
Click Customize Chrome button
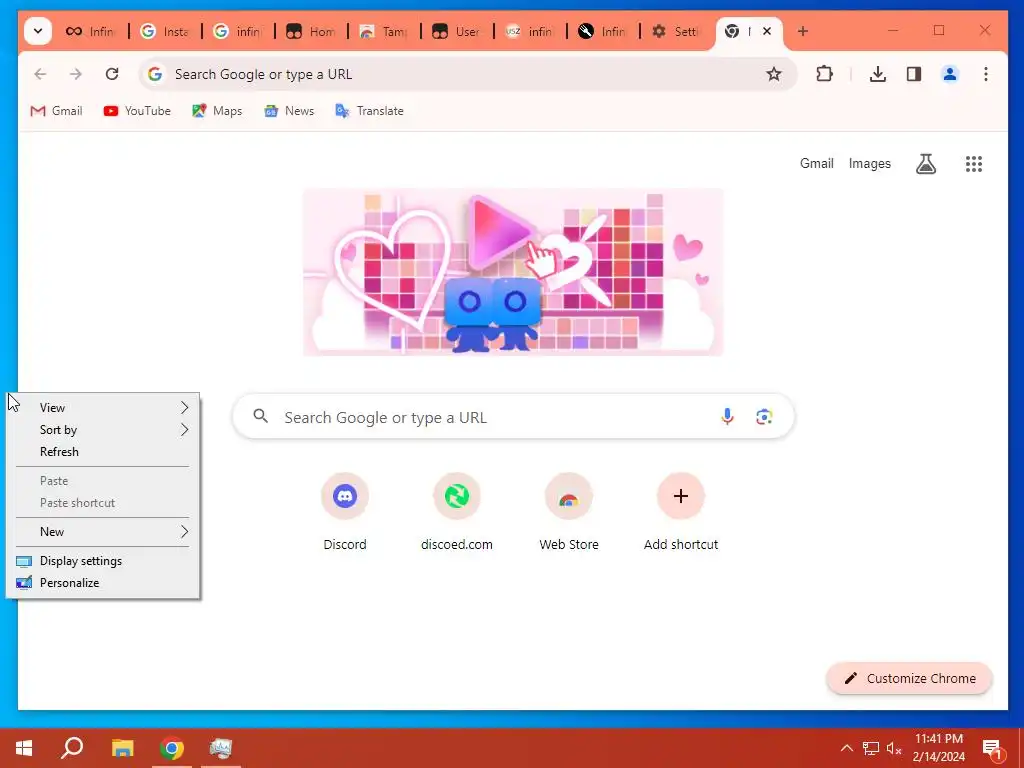pyautogui.click(x=909, y=679)
